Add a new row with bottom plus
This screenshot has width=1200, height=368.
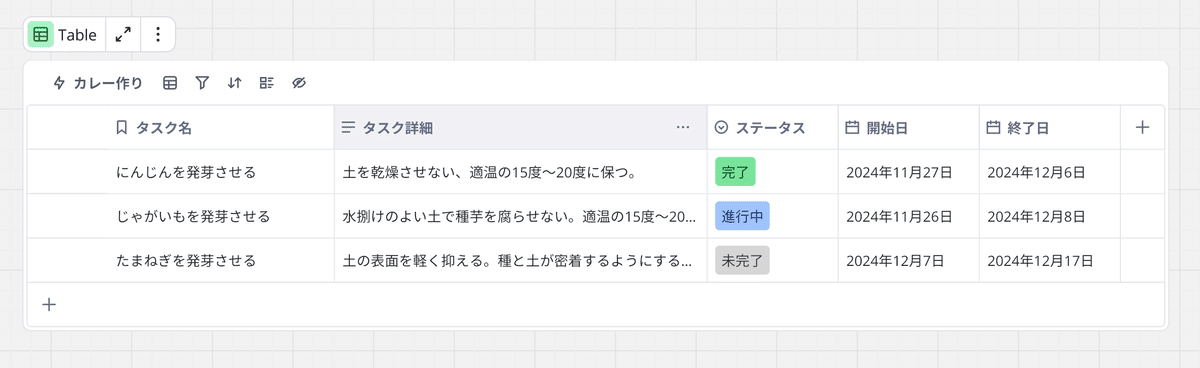(x=48, y=304)
